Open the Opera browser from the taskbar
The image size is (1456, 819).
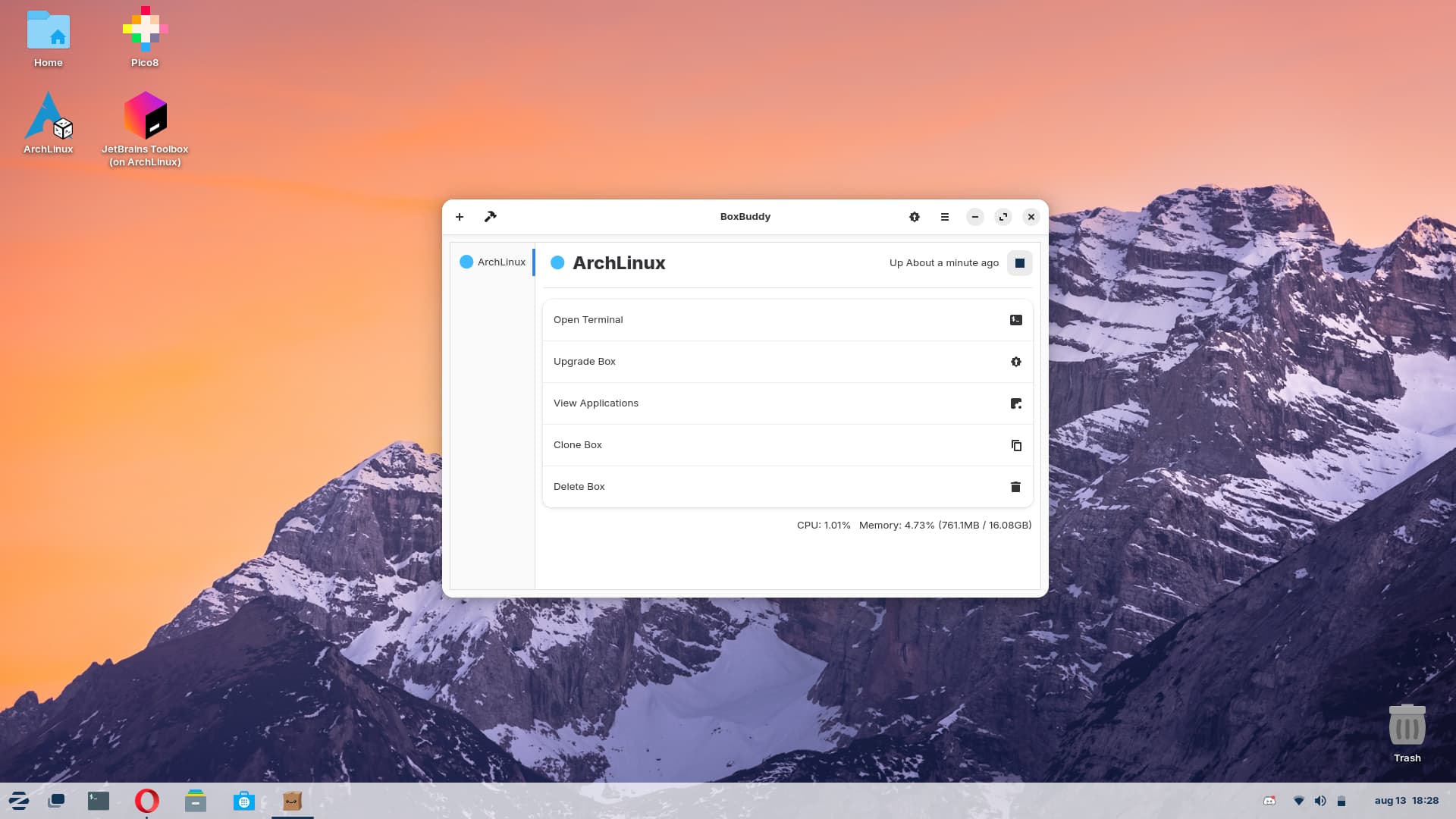pos(147,801)
